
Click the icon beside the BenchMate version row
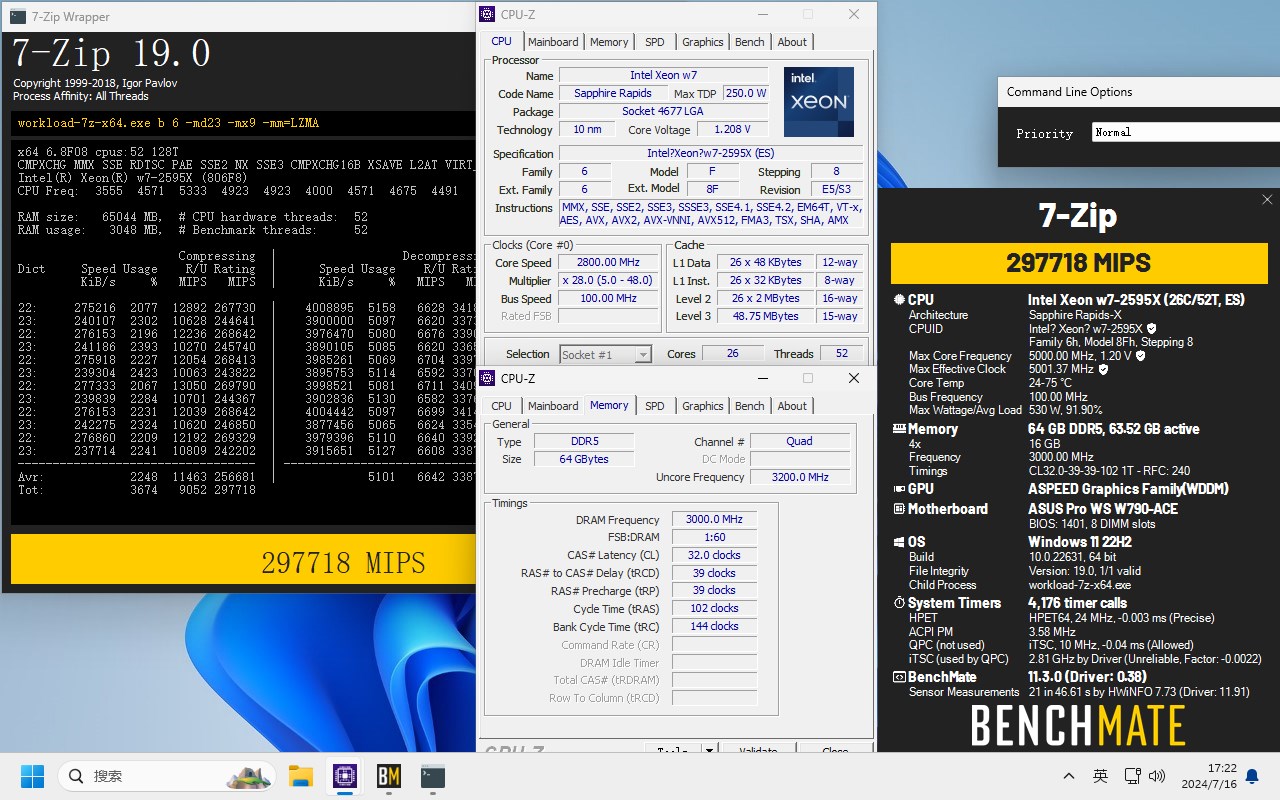[899, 677]
